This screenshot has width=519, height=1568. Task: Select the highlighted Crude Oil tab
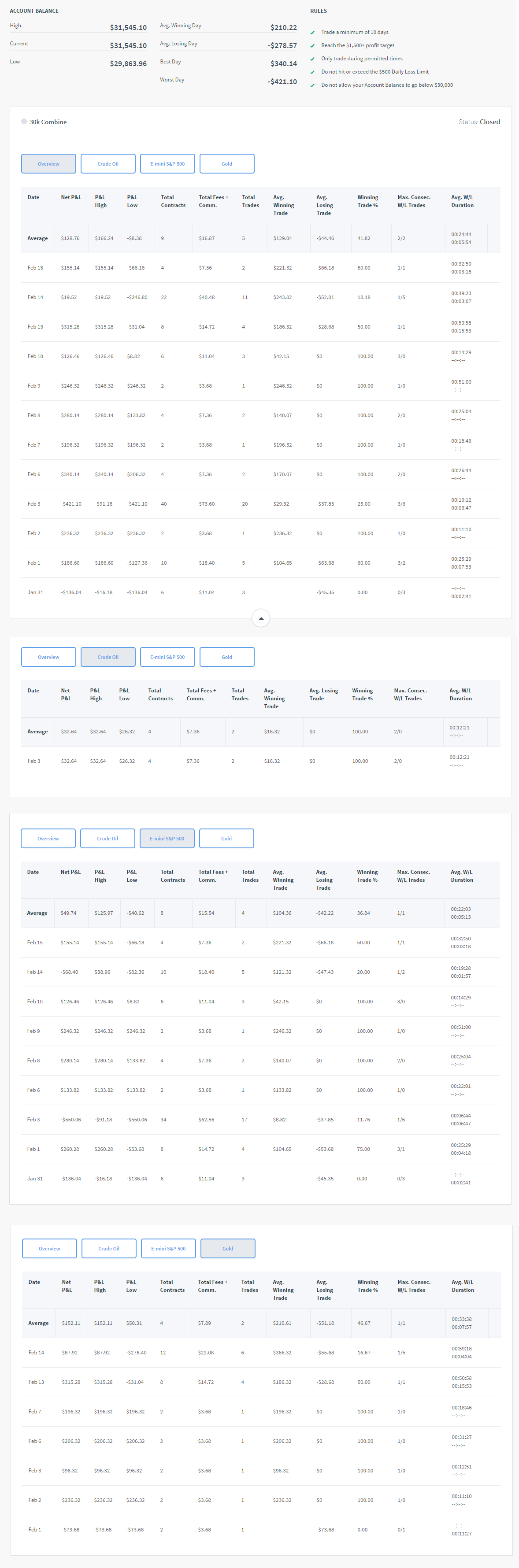click(x=108, y=657)
